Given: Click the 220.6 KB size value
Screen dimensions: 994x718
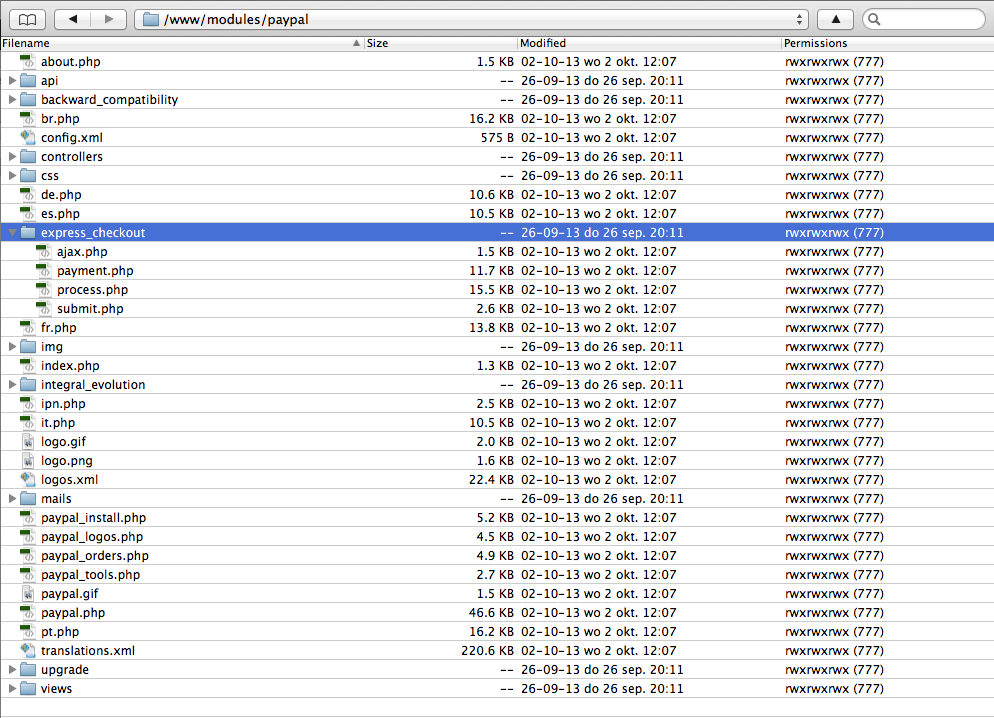Looking at the screenshot, I should pos(487,651).
